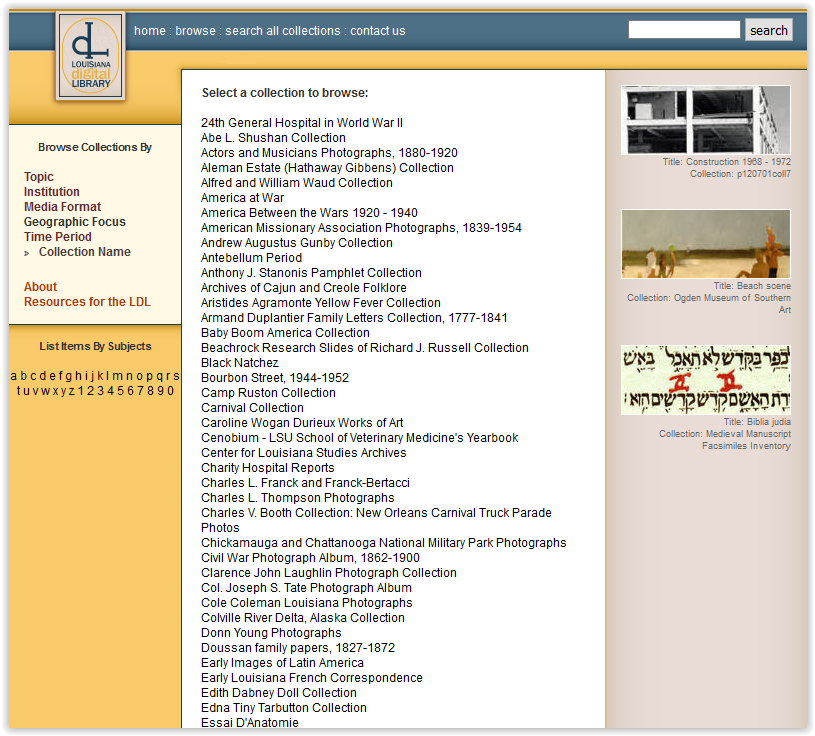The width and height of the screenshot is (815, 736).
Task: Open America Between the Wars 1920 - 1940
Action: click(x=309, y=213)
